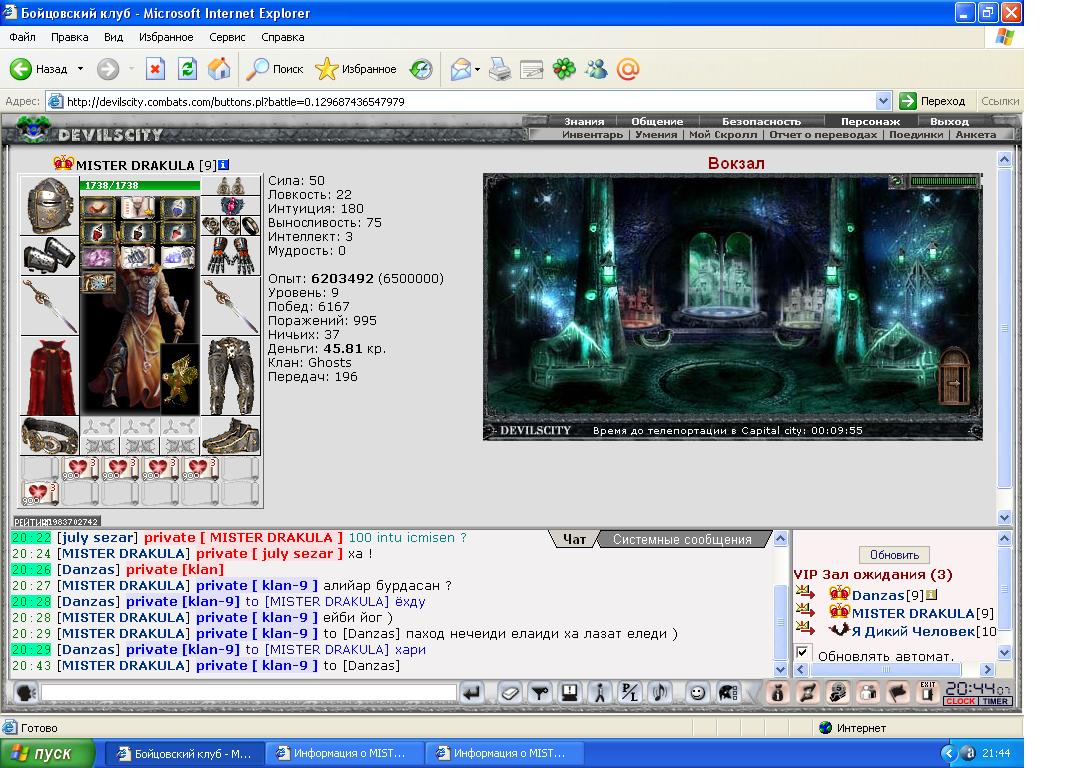This screenshot has height=768, width=1090.
Task: Open the Назад history dropdown arrow
Action: click(81, 69)
